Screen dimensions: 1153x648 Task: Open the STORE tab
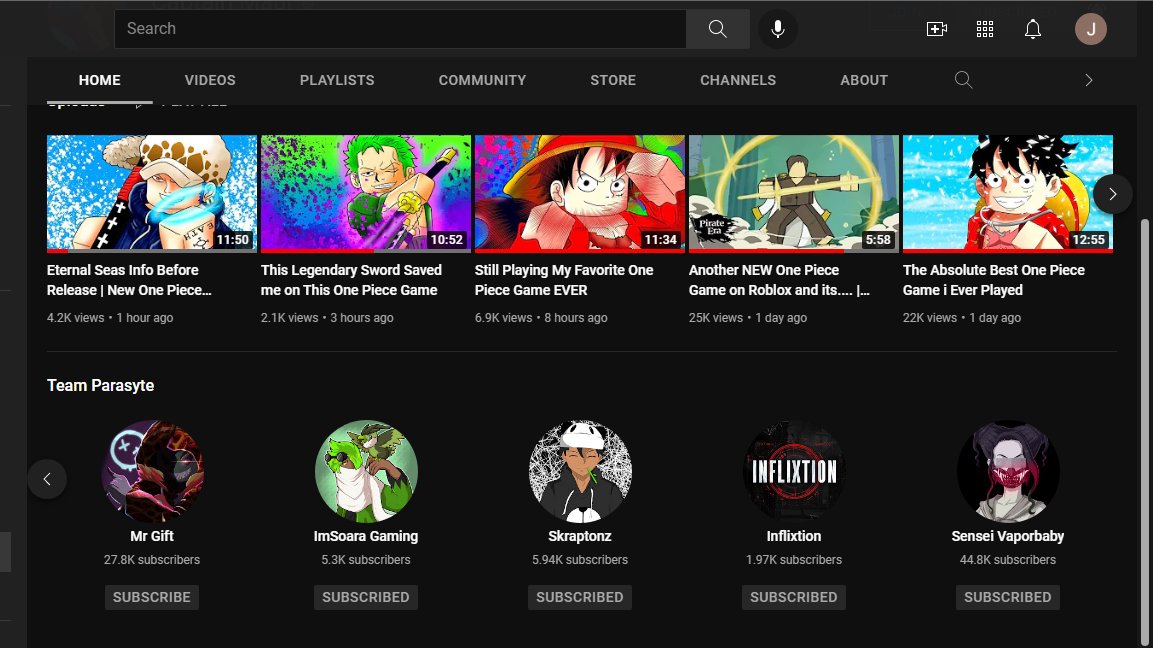[x=613, y=80]
